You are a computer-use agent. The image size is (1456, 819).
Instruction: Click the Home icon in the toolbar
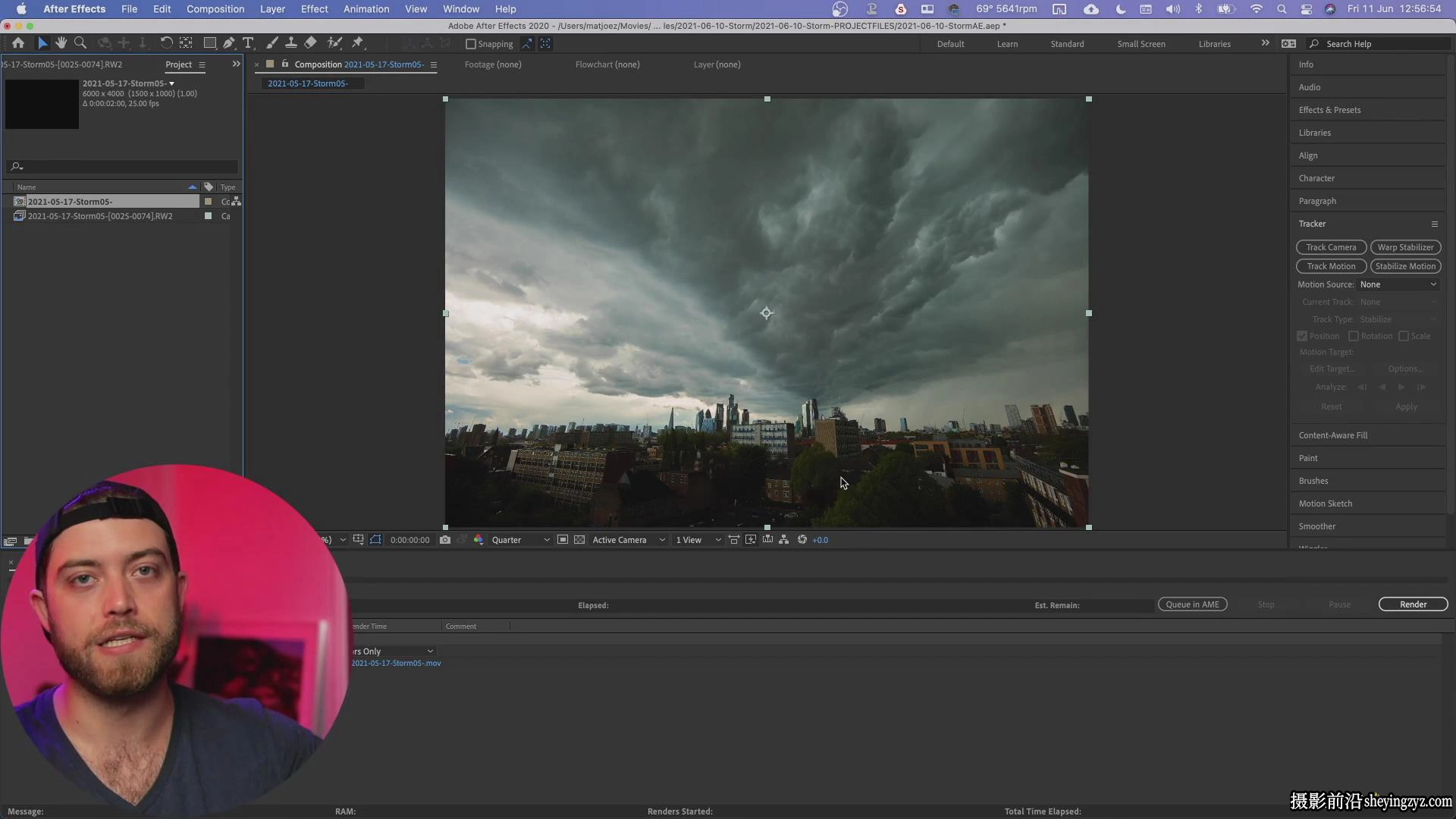click(18, 43)
